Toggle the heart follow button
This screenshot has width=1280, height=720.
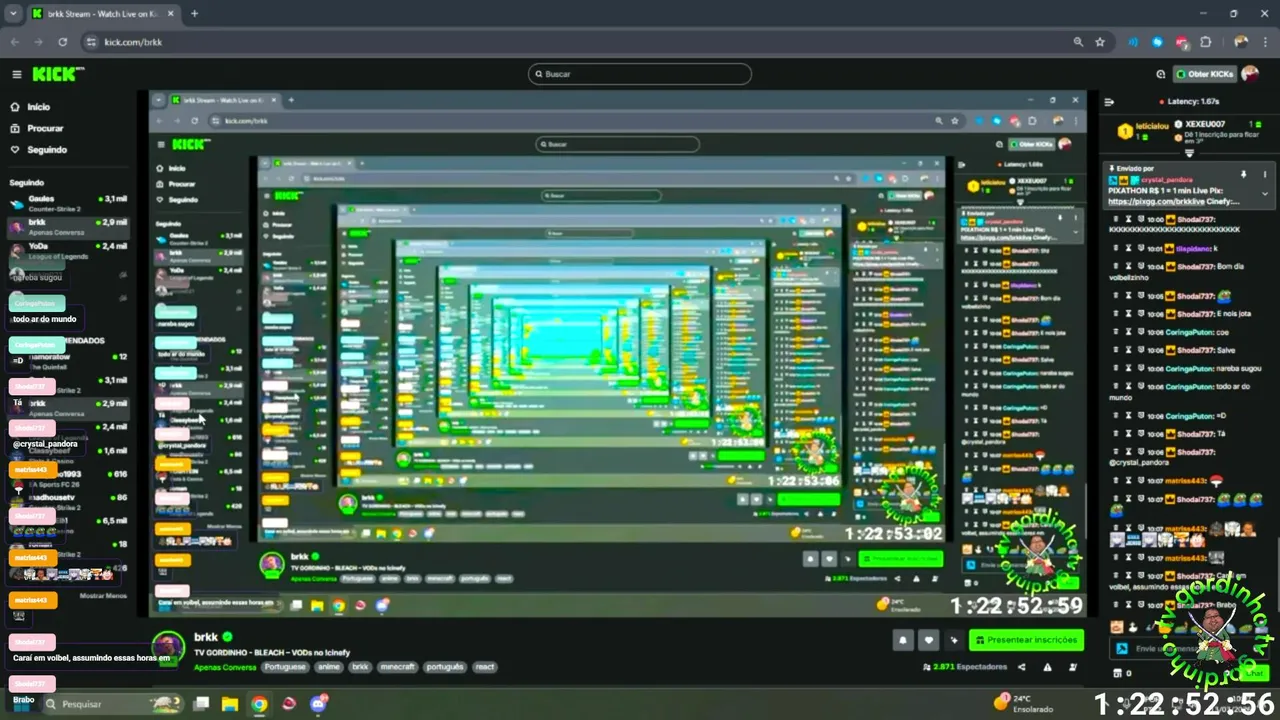click(x=929, y=640)
